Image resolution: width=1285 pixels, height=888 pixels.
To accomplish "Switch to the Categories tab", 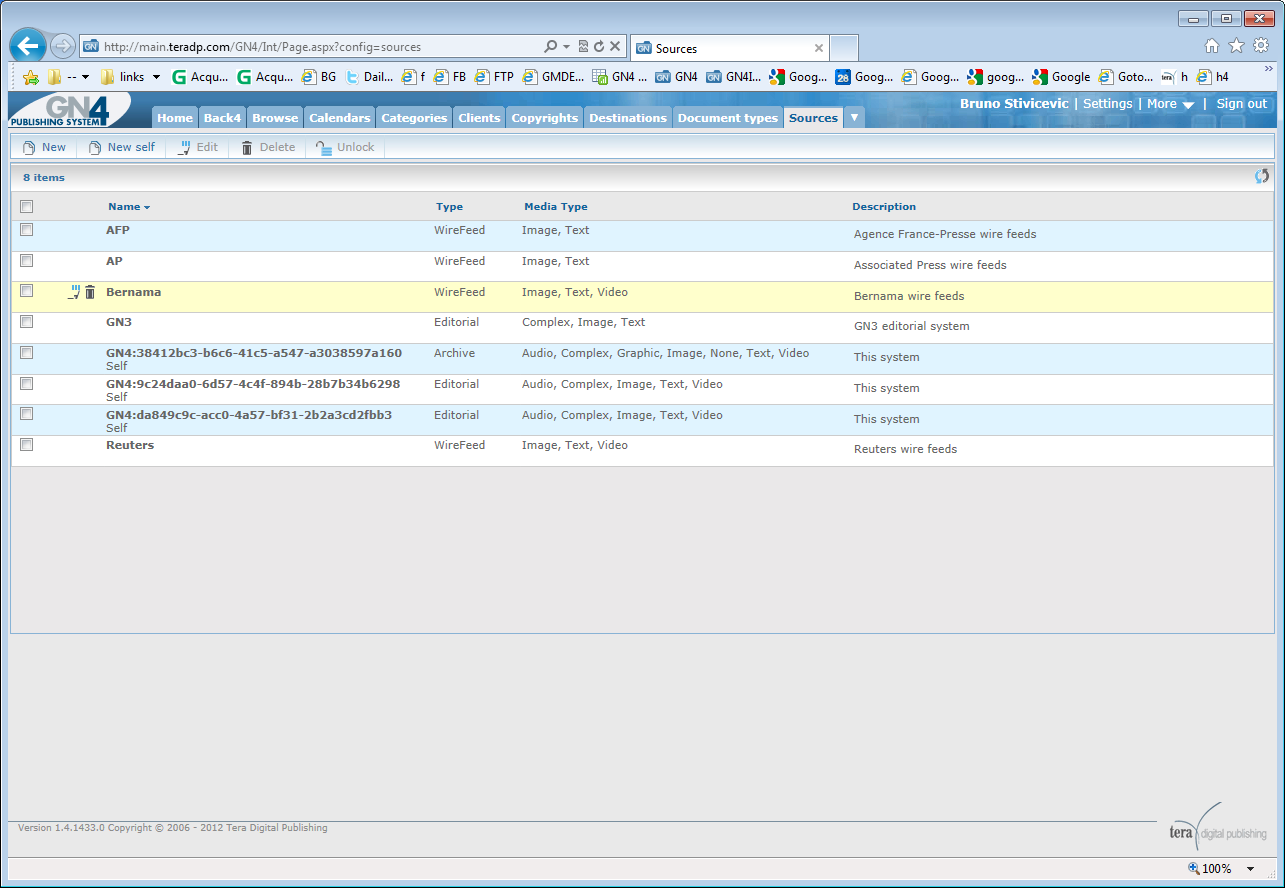I will point(414,118).
